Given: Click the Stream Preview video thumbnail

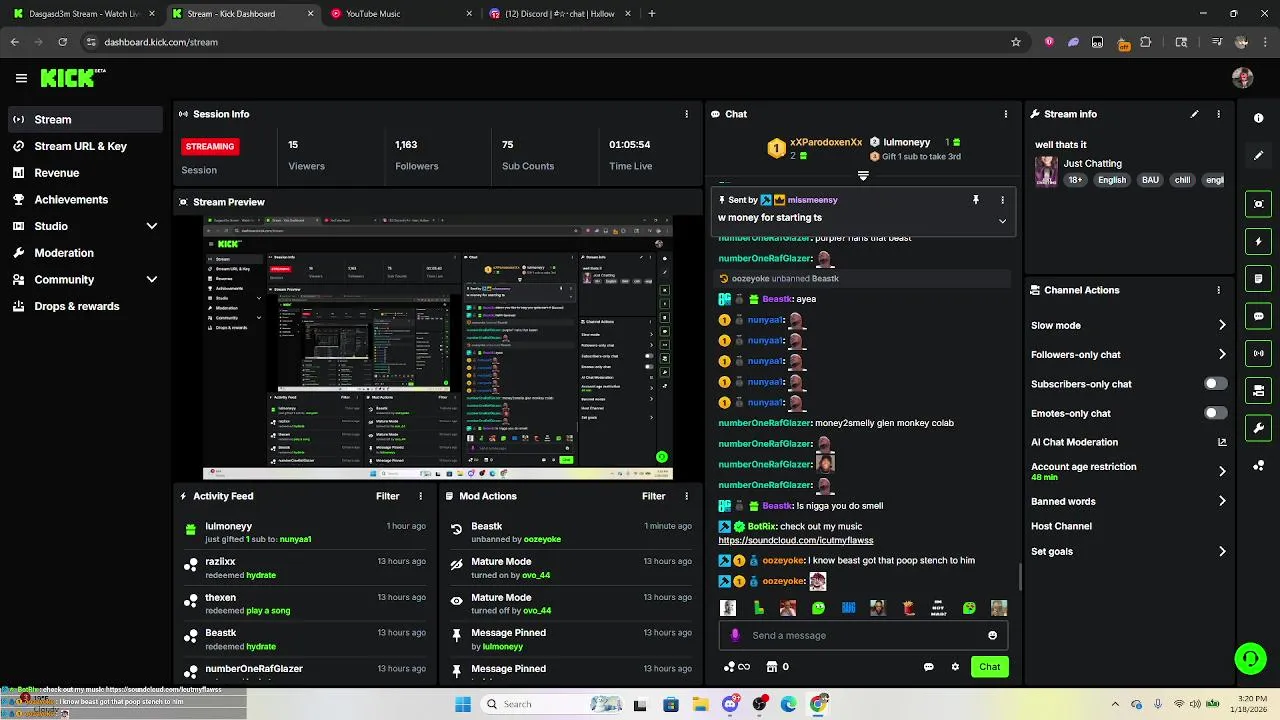Looking at the screenshot, I should [438, 347].
